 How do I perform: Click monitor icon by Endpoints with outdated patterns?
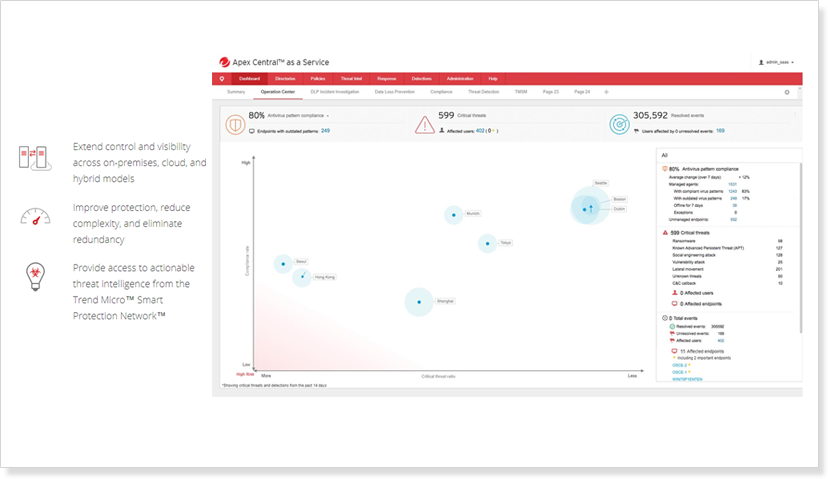coord(252,131)
